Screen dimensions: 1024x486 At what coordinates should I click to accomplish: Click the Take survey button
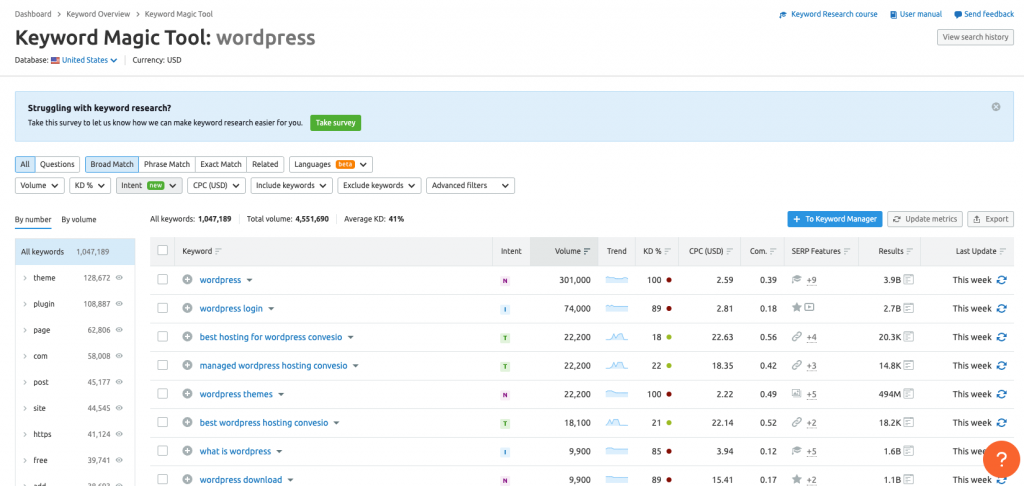336,123
